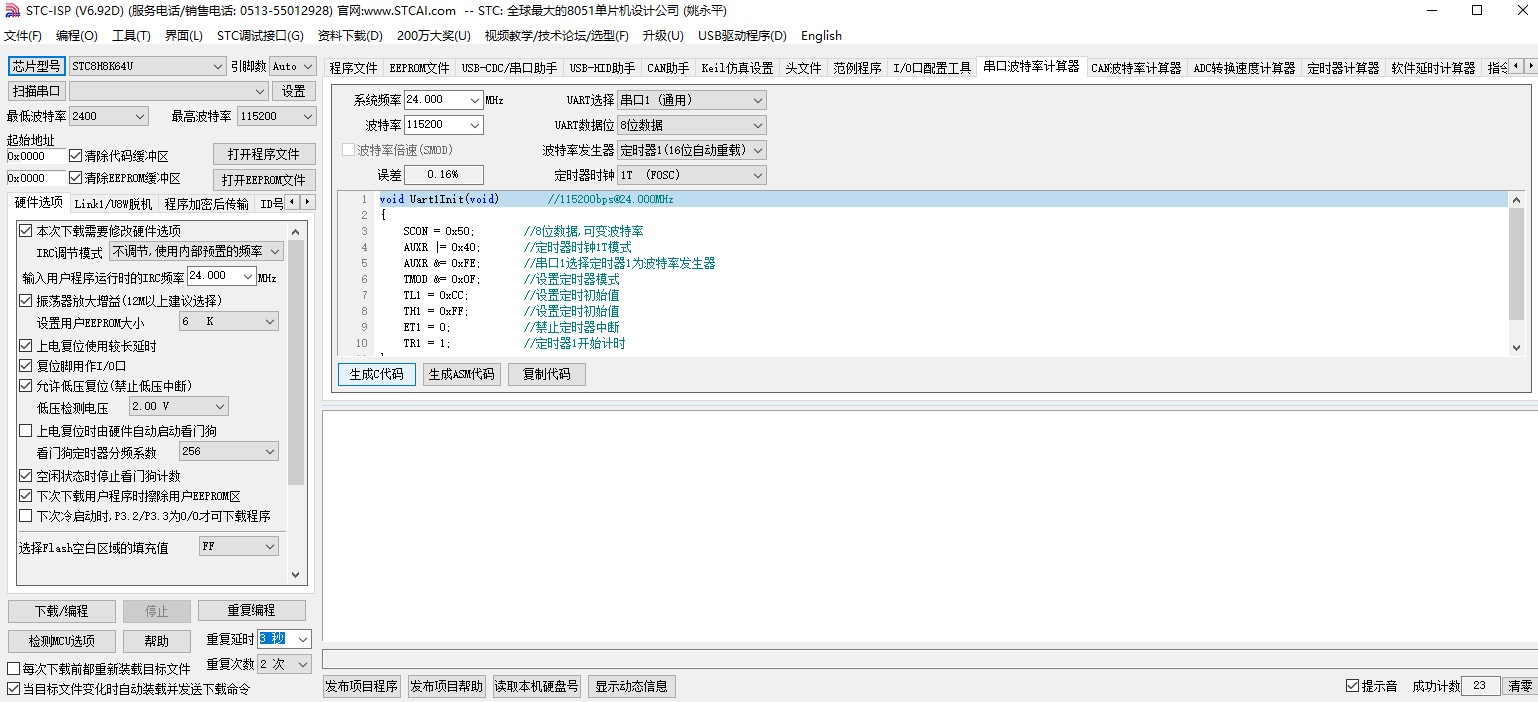Click the 起始地址 0x0000 code address field
The width and height of the screenshot is (1538, 702).
tap(36, 156)
